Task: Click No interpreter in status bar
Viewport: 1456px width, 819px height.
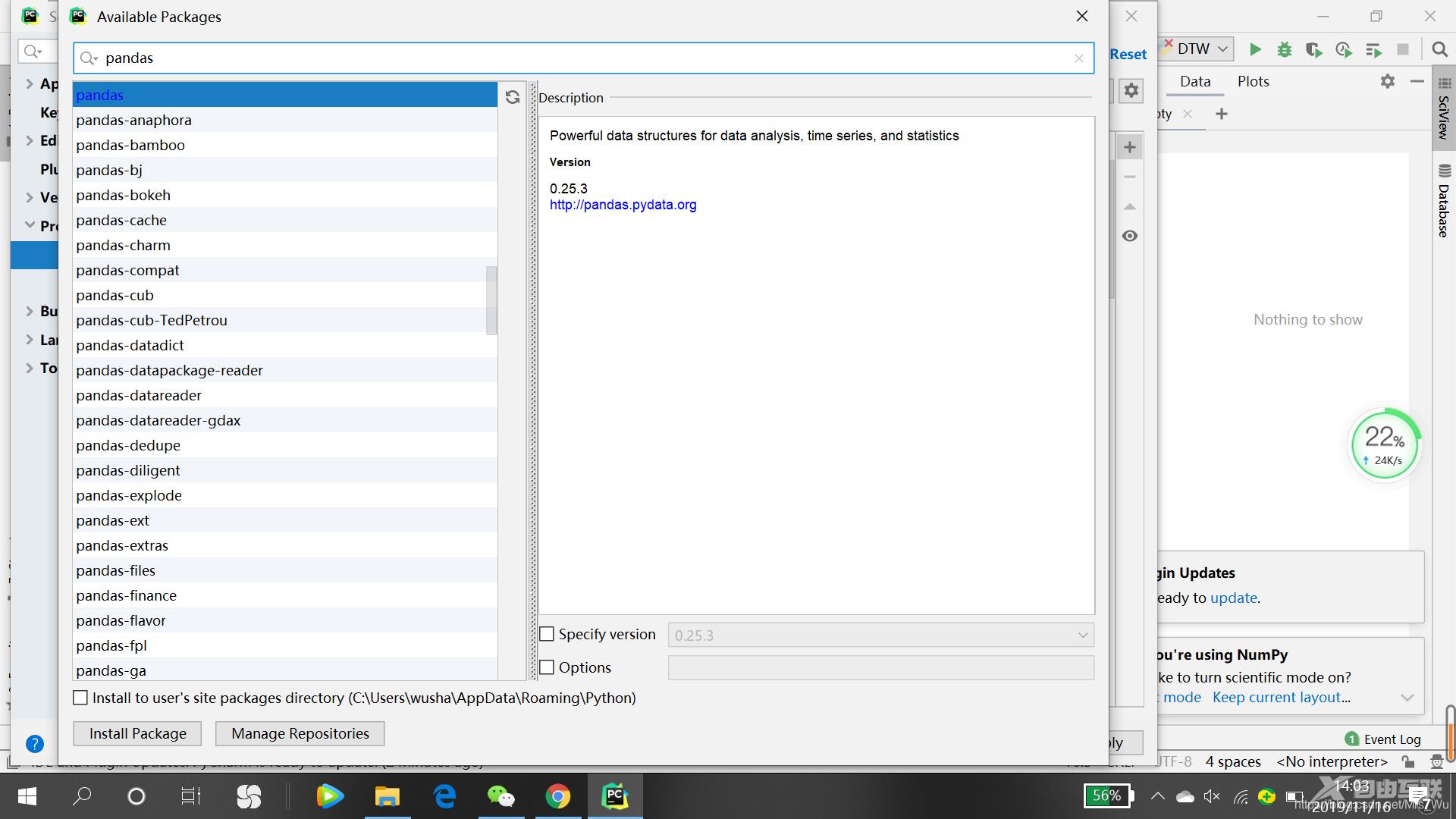Action: pos(1332,761)
